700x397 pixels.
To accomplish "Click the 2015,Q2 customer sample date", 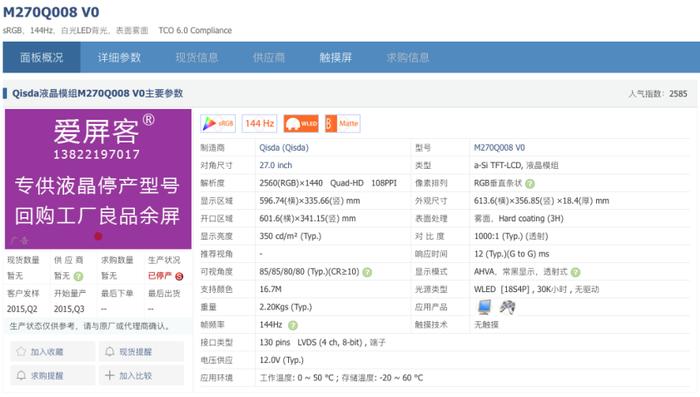I will point(22,309).
